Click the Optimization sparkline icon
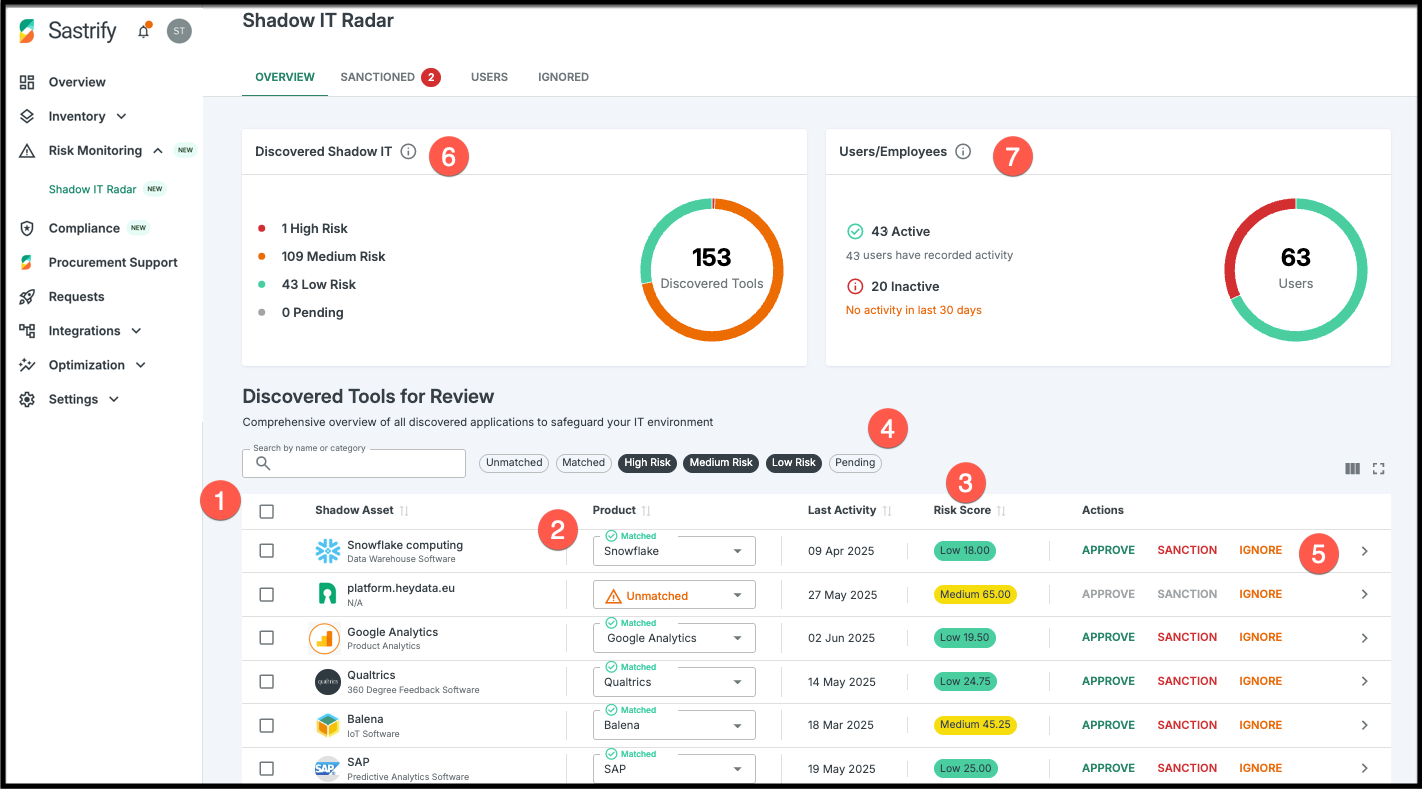 click(x=27, y=365)
